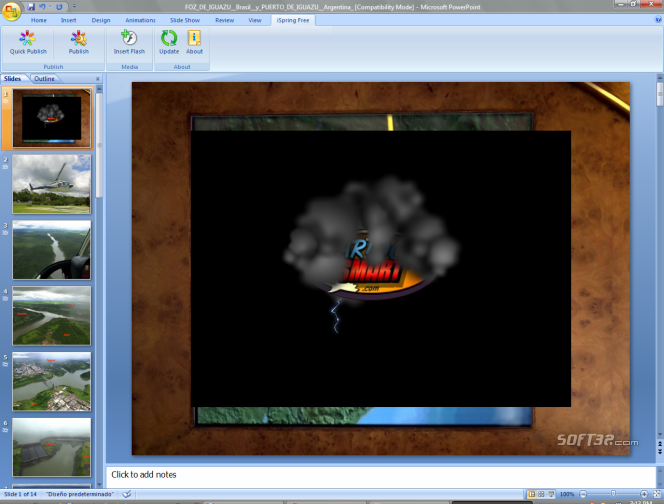This screenshot has width=664, height=504.
Task: Click Insert Flash in Media group
Action: [x=129, y=42]
